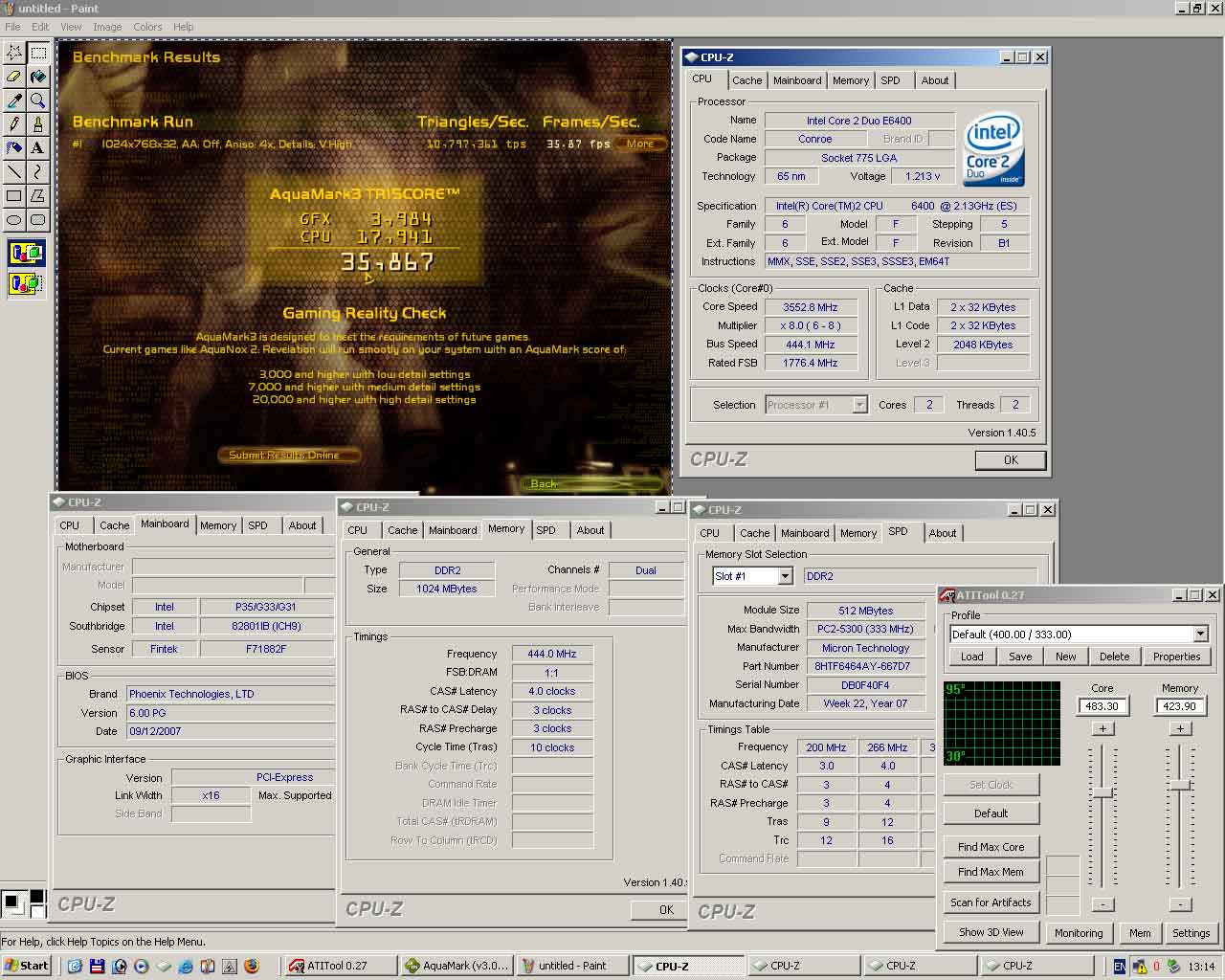Switch to SPD tab in top CPU-Z window
Viewport: 1225px width, 980px height.
[890, 81]
